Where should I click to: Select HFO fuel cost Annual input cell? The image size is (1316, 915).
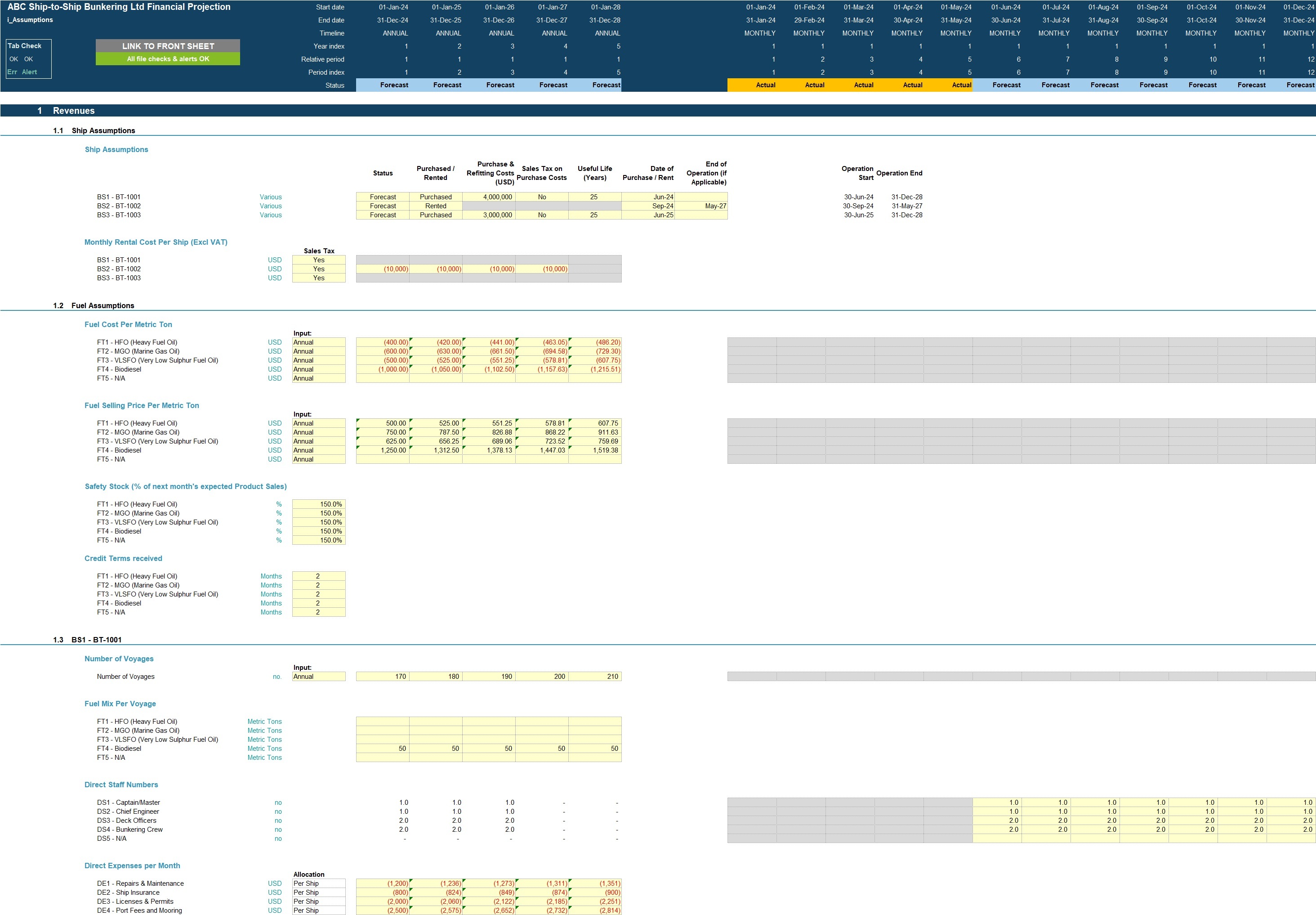click(318, 342)
